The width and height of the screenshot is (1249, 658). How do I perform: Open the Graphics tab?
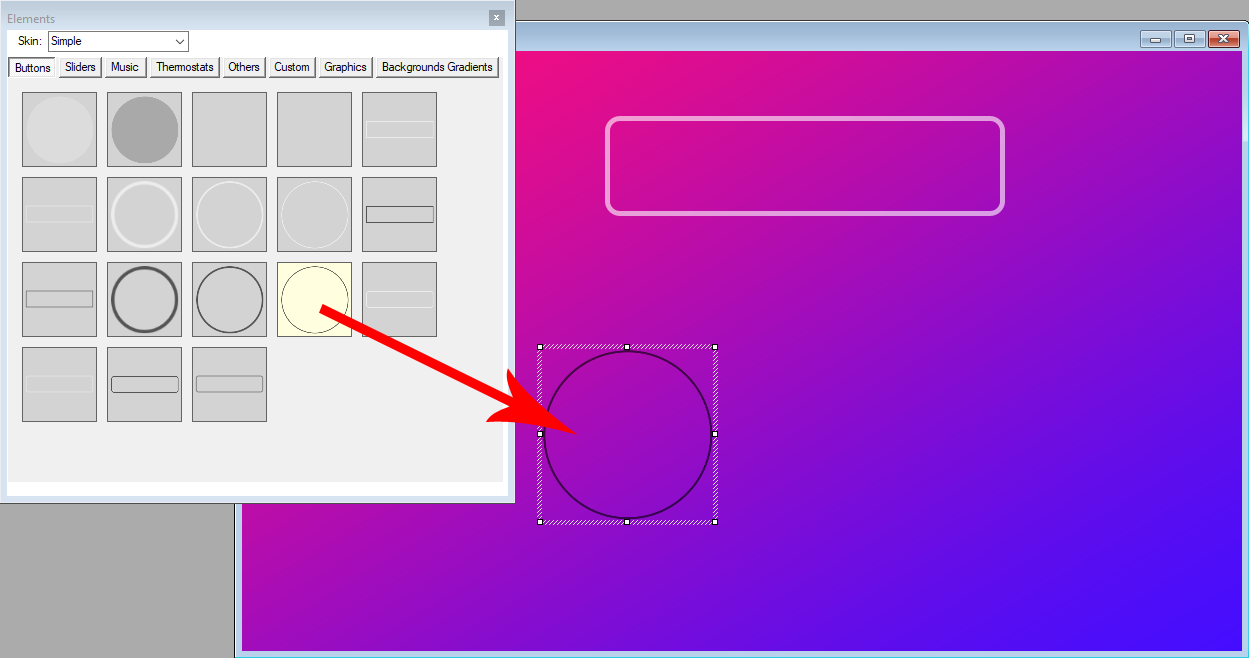(x=345, y=67)
